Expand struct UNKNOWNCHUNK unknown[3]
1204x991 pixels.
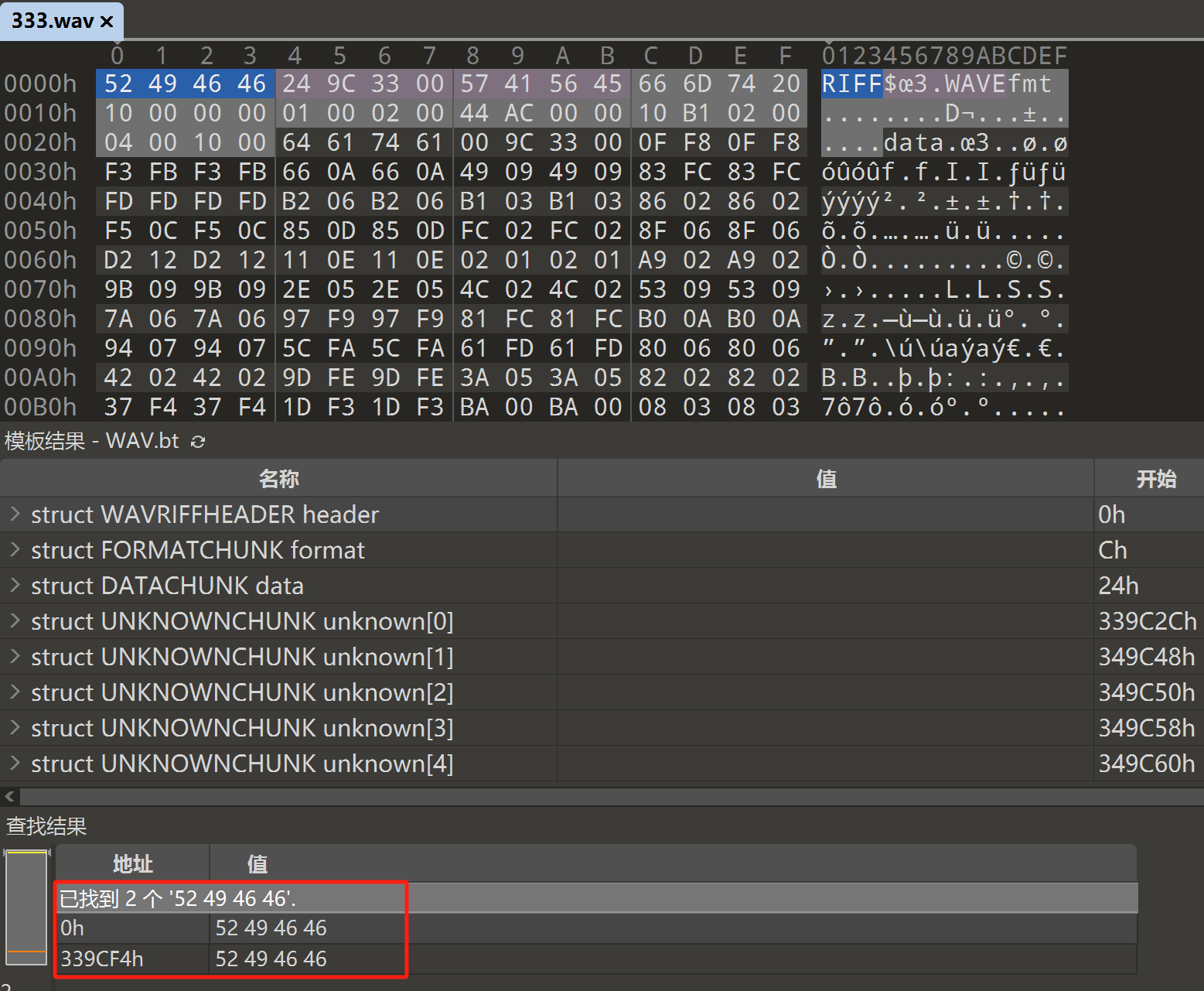(14, 727)
